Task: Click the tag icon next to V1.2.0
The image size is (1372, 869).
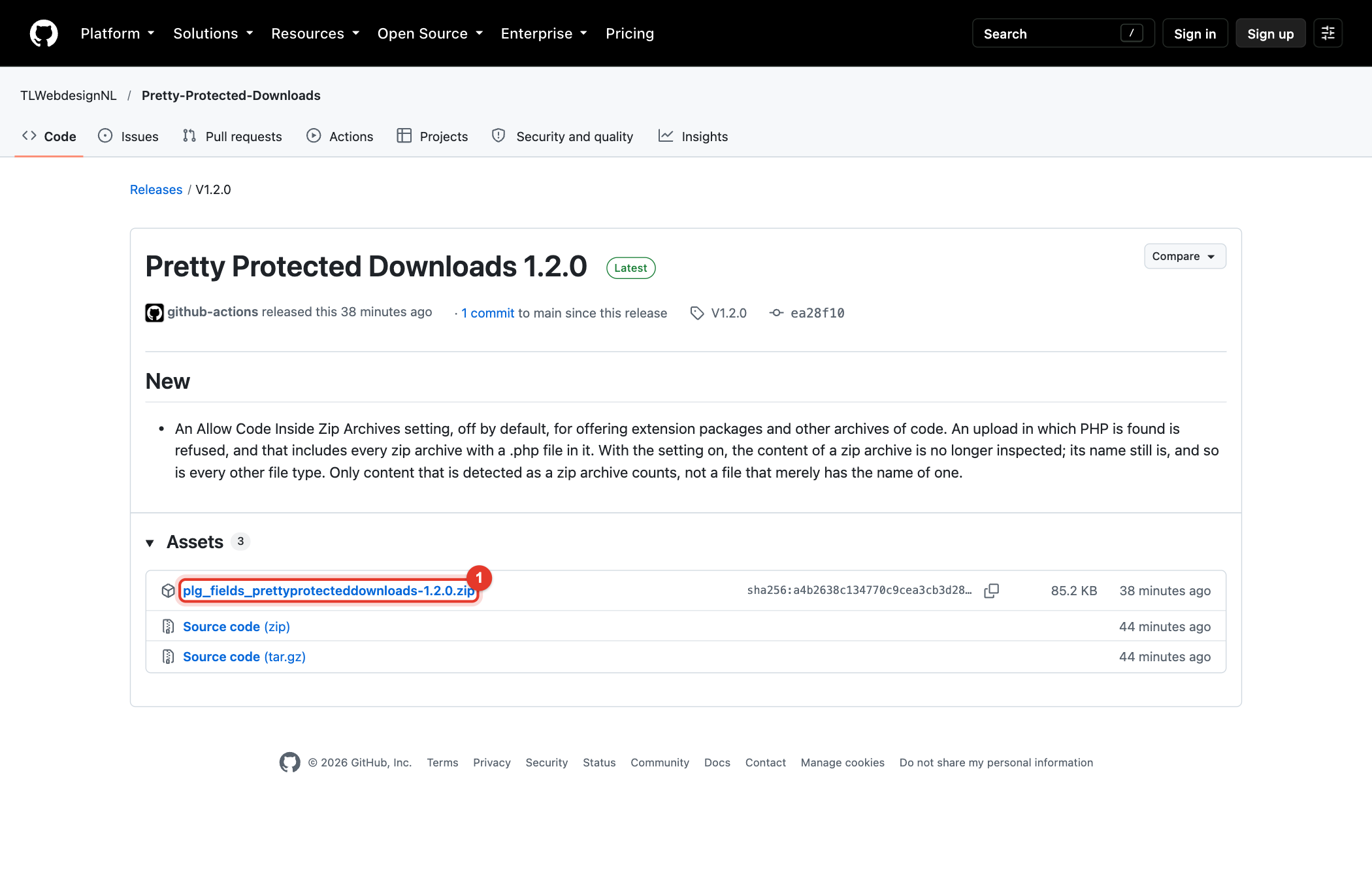Action: pos(697,313)
